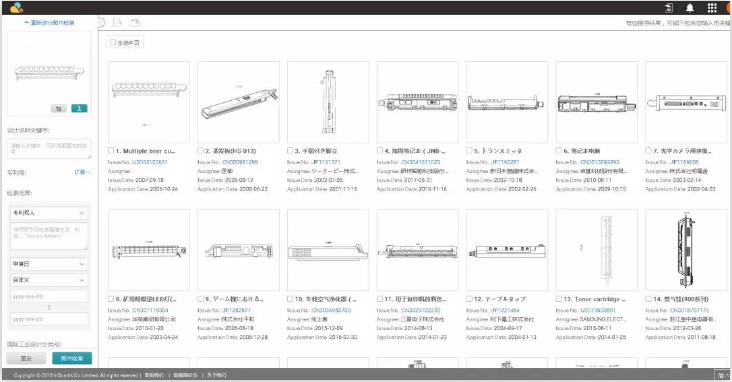This screenshot has width=732, height=382.
Task: Click the export file icon in results toolbar
Action: pos(117,22)
